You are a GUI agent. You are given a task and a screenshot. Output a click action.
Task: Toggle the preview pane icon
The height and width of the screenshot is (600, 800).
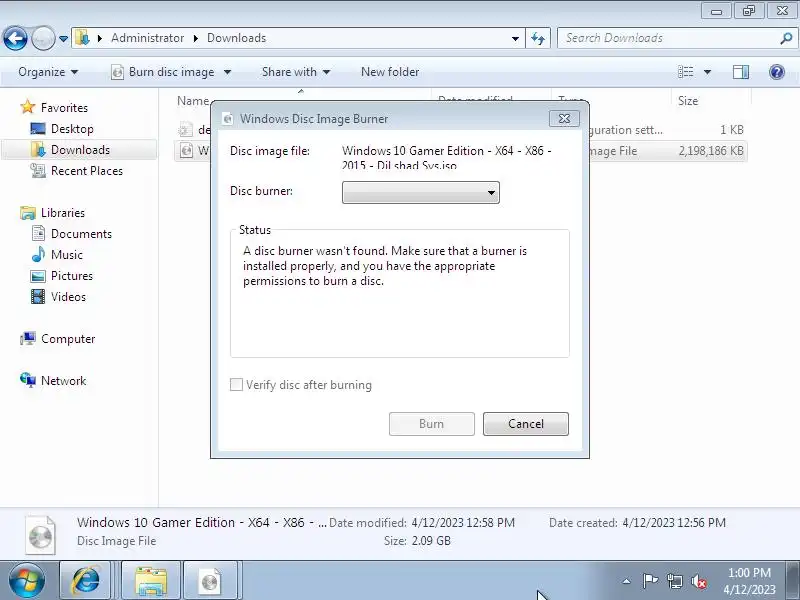pyautogui.click(x=741, y=72)
